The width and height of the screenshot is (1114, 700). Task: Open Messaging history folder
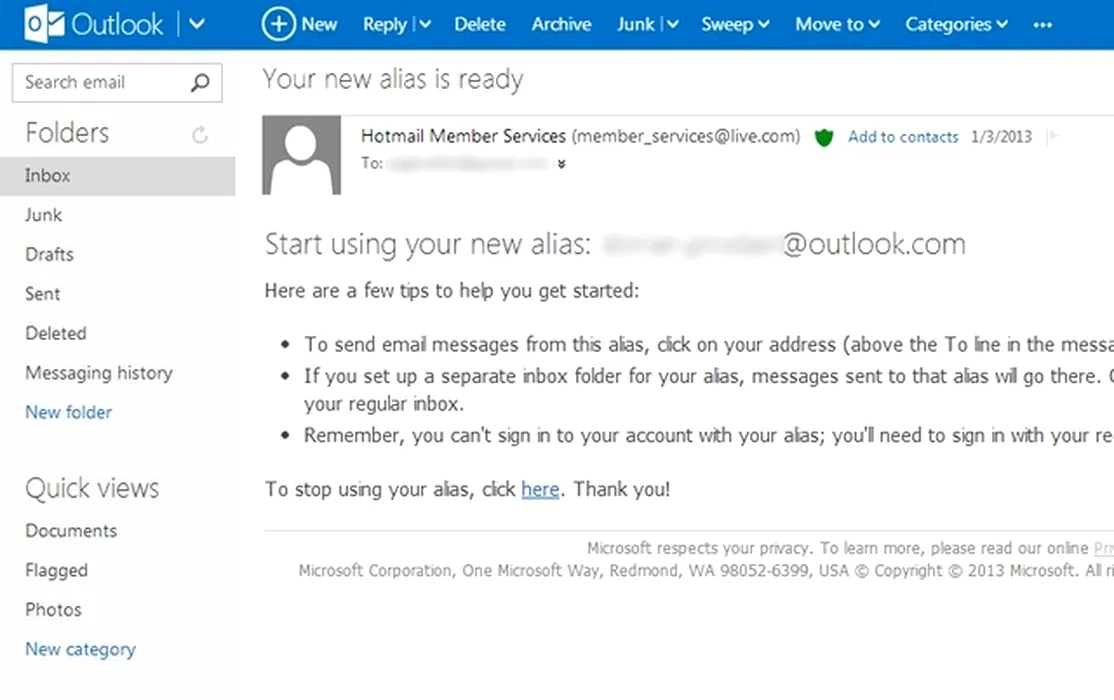(99, 373)
